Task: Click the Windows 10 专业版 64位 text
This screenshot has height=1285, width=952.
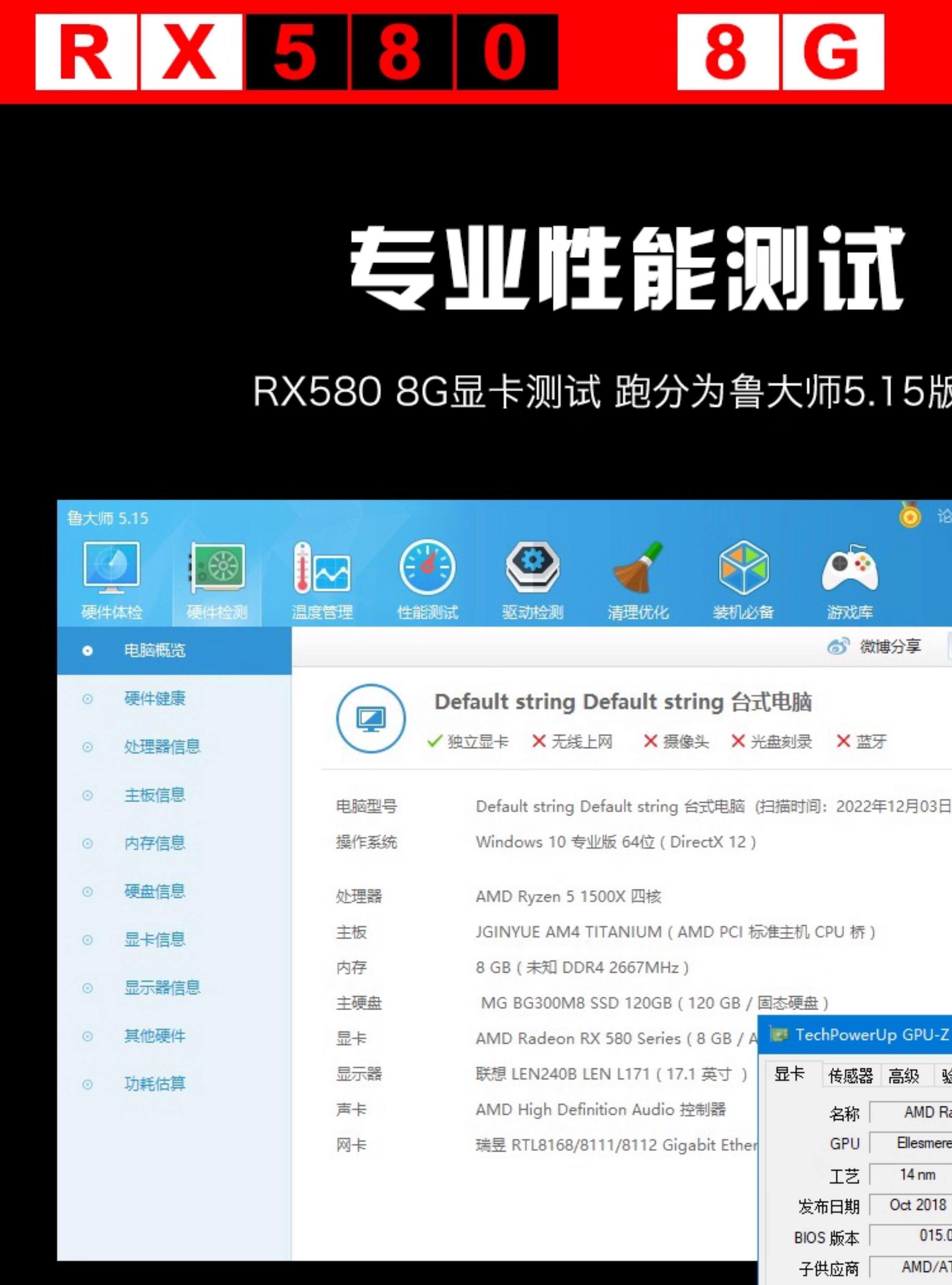Action: click(x=616, y=842)
